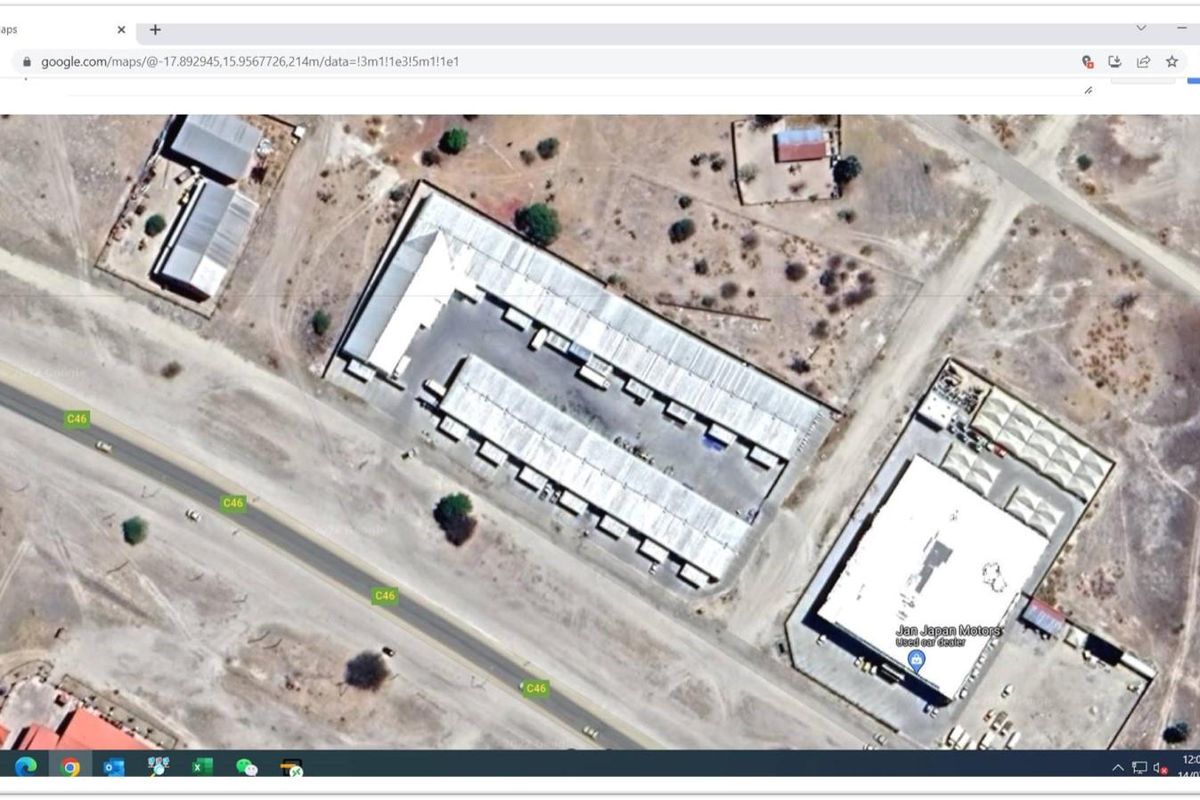
Task: Launch Excel from the taskbar
Action: tap(202, 767)
